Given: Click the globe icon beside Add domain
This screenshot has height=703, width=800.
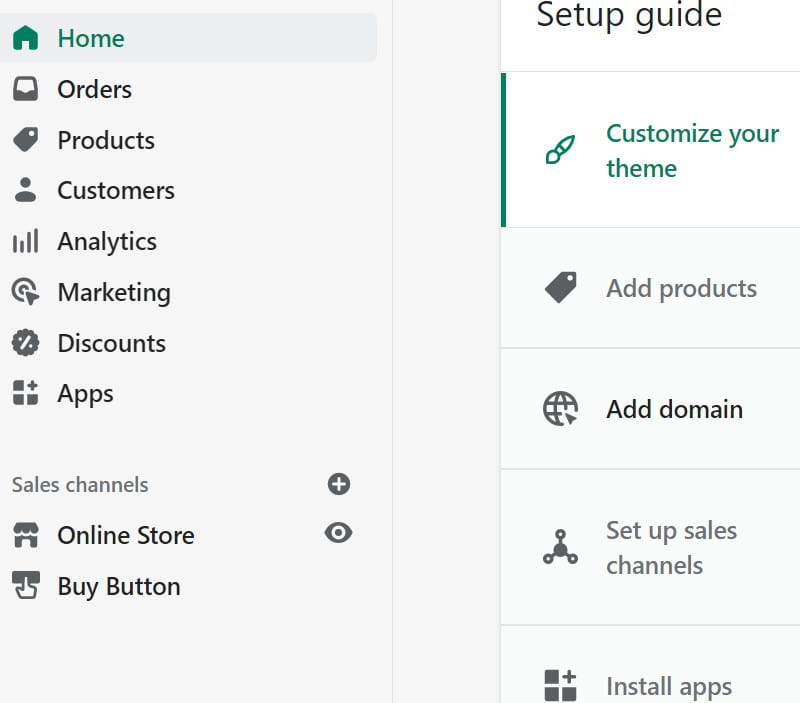Looking at the screenshot, I should coord(560,409).
